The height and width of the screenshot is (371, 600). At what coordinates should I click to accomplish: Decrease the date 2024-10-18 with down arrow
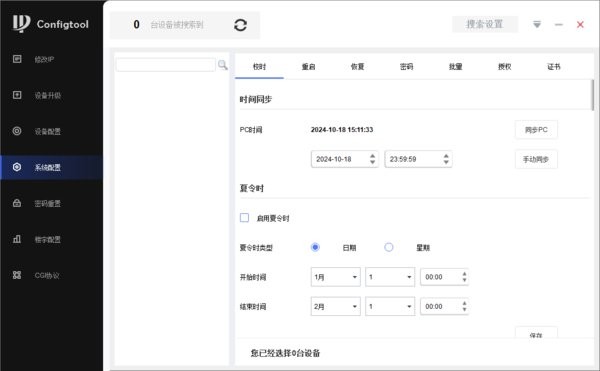point(372,162)
